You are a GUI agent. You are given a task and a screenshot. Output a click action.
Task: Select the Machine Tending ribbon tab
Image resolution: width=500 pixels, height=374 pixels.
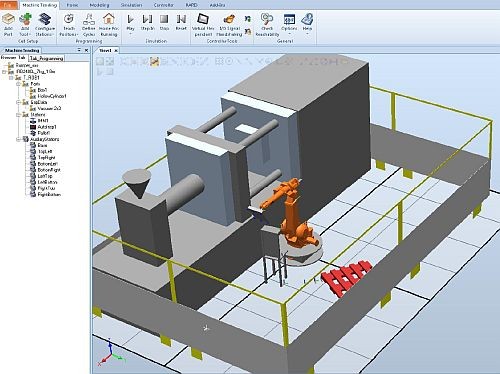pyautogui.click(x=39, y=5)
